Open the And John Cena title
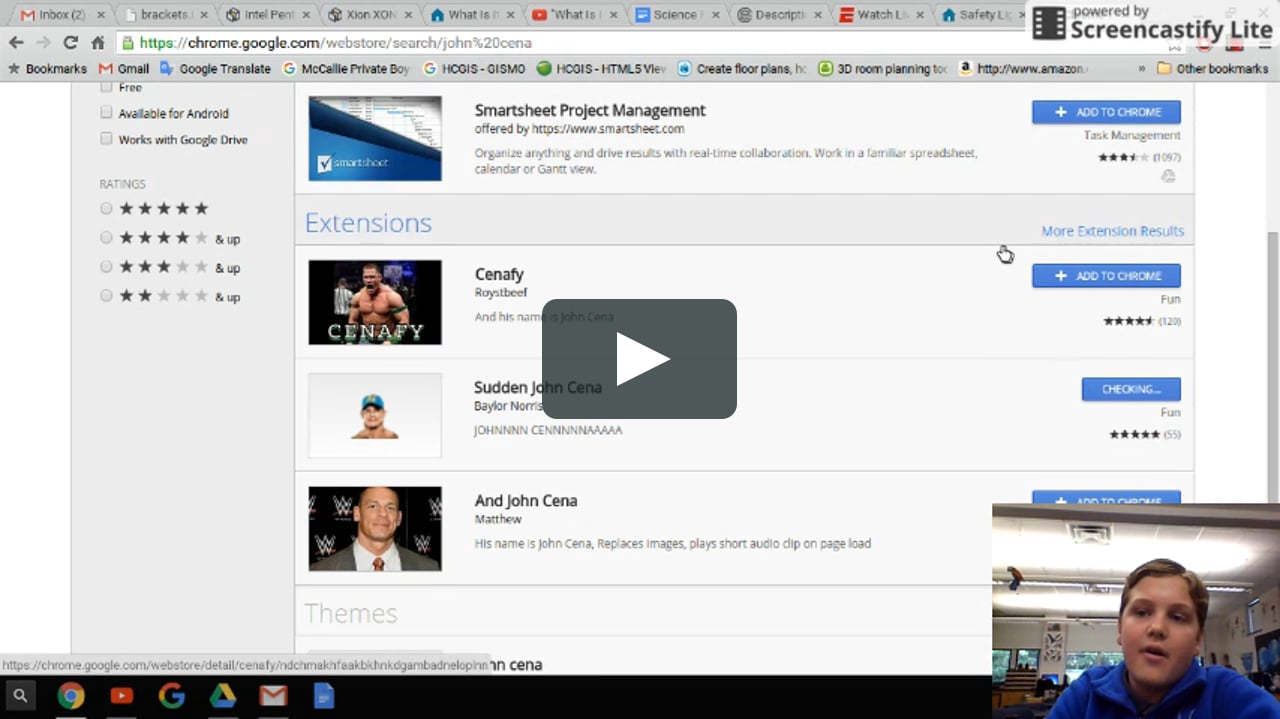Viewport: 1280px width, 719px height. coord(526,501)
